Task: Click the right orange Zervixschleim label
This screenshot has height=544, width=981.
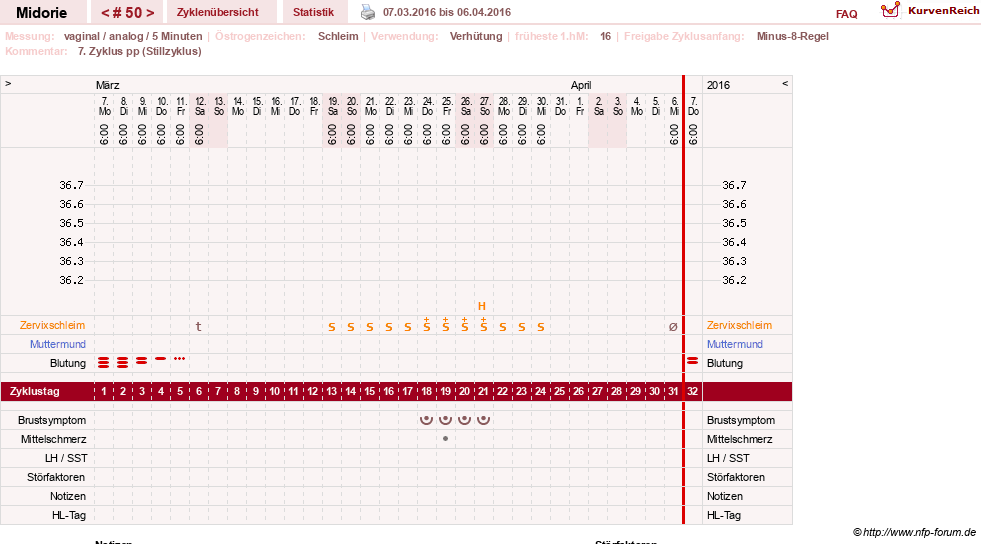Action: [740, 325]
